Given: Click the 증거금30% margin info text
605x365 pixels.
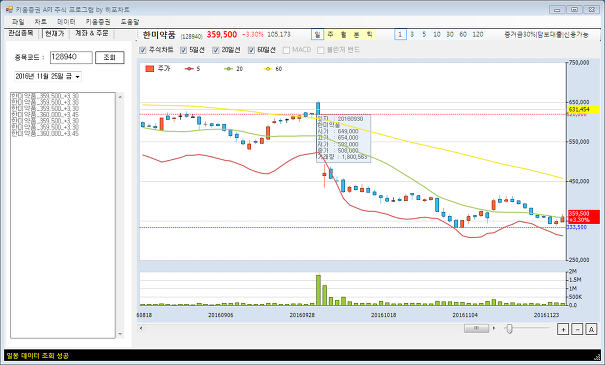Looking at the screenshot, I should (x=520, y=35).
